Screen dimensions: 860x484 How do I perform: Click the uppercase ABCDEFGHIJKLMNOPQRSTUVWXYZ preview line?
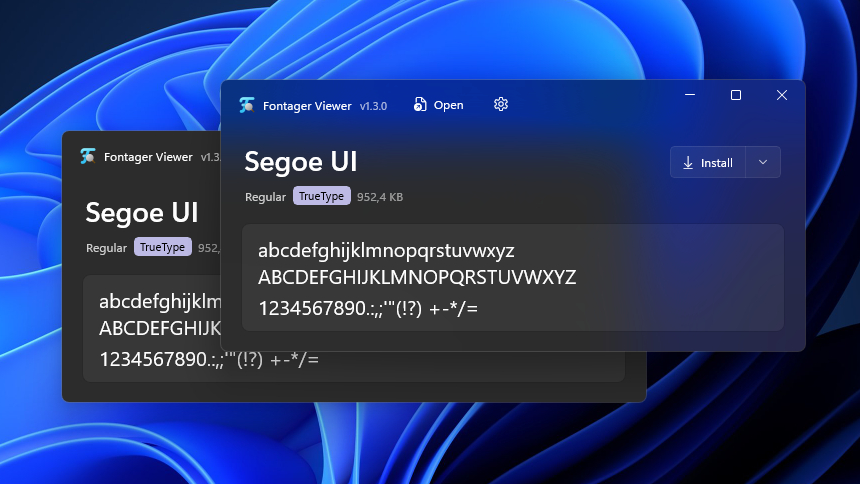417,277
